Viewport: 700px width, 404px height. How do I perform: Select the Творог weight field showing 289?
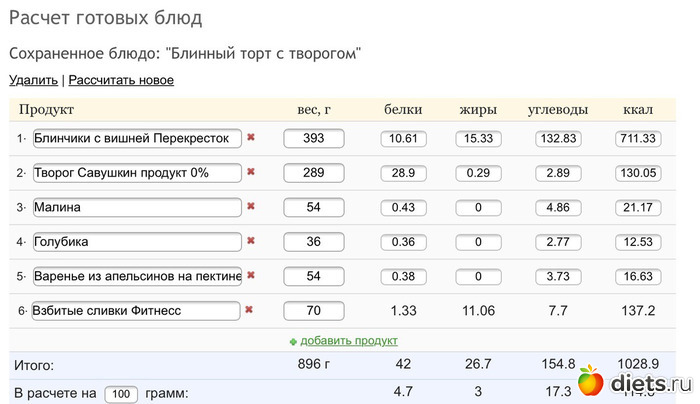tap(313, 173)
